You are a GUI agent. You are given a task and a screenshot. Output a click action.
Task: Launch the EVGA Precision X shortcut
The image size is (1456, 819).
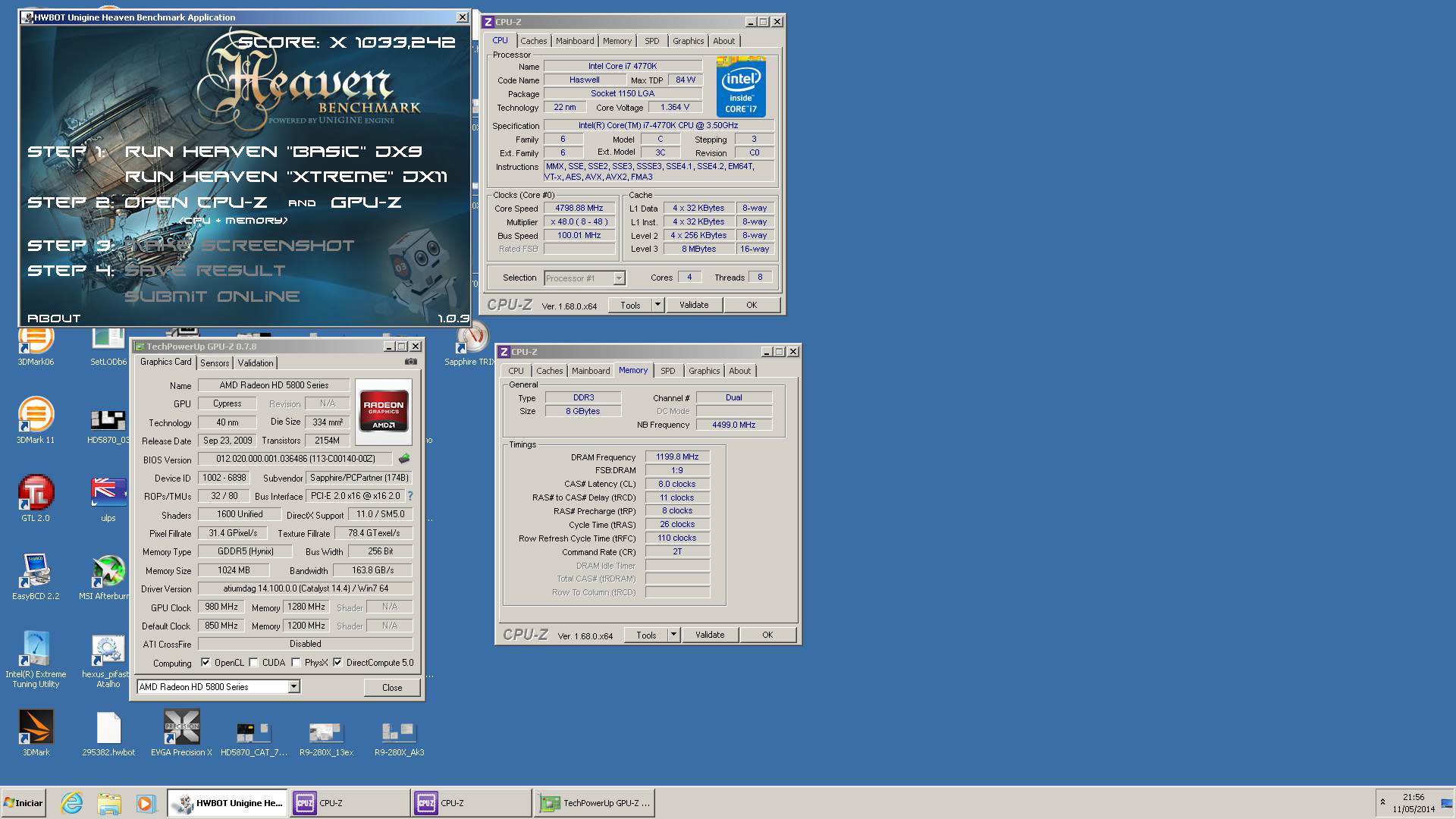click(181, 733)
